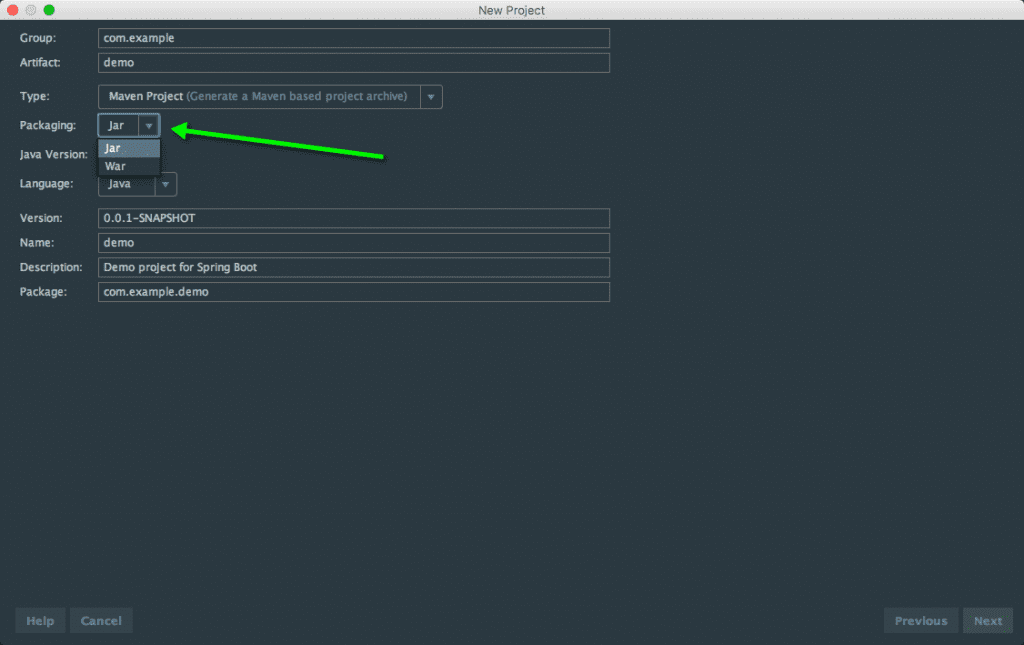Click the Packaging dropdown arrow icon
This screenshot has height=645, width=1024.
click(x=149, y=124)
